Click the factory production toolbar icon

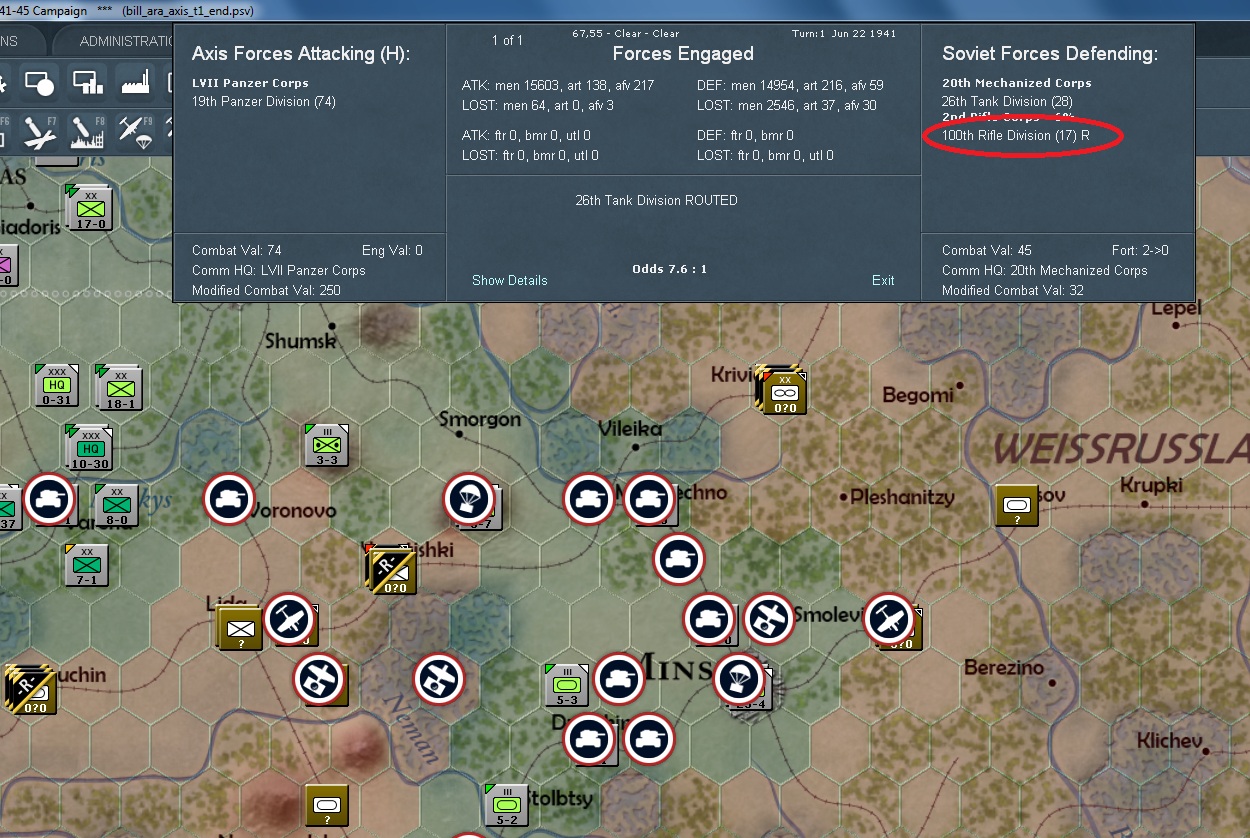[x=135, y=82]
